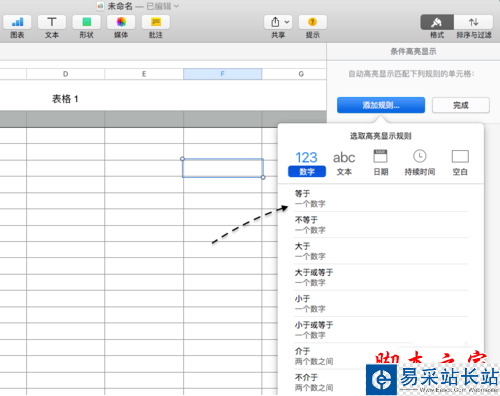This screenshot has width=500, height=396.
Task: Click the Add Rule (添加规则...) button
Action: pyautogui.click(x=381, y=105)
